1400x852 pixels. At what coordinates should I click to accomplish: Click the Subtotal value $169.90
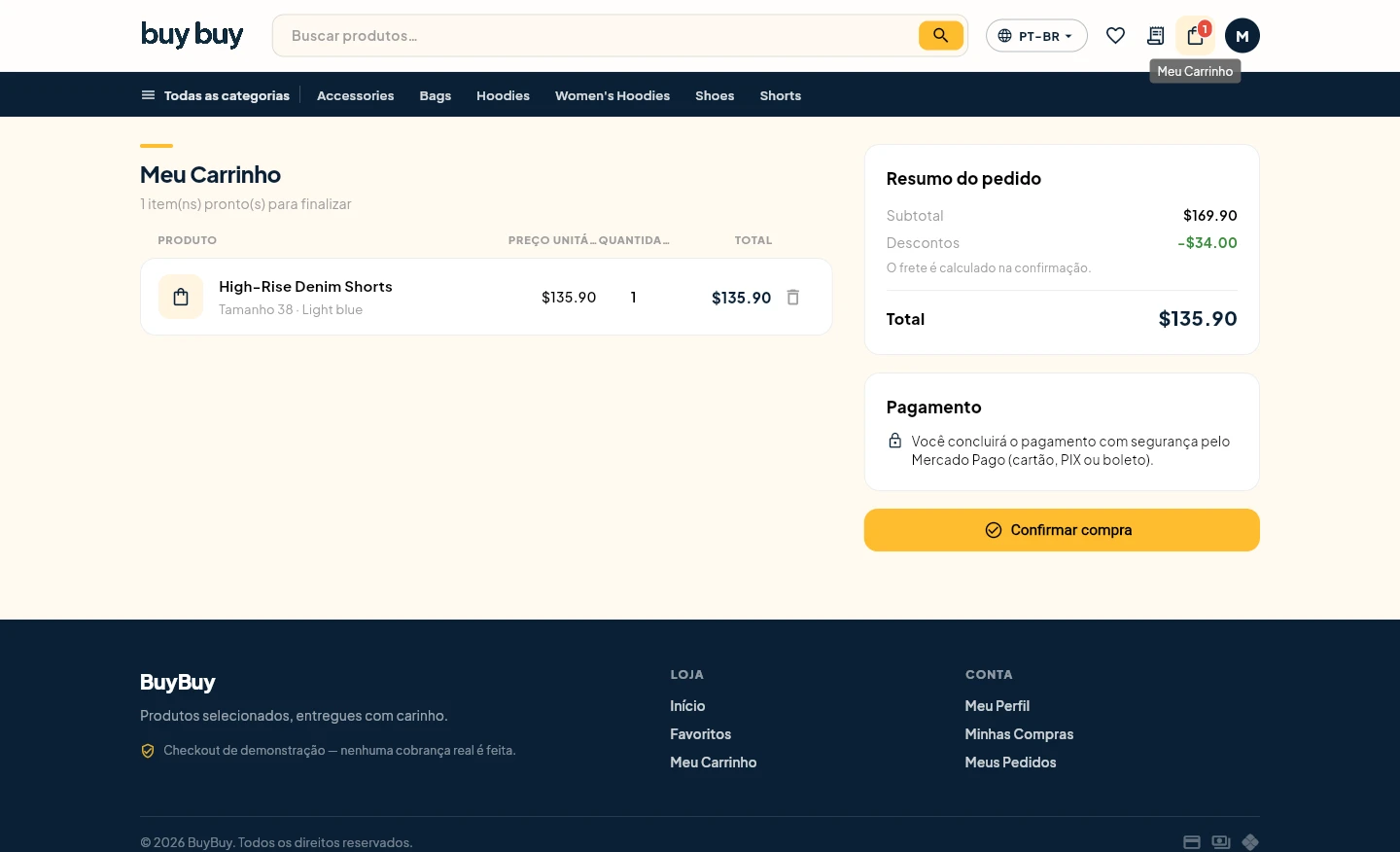(x=1209, y=216)
